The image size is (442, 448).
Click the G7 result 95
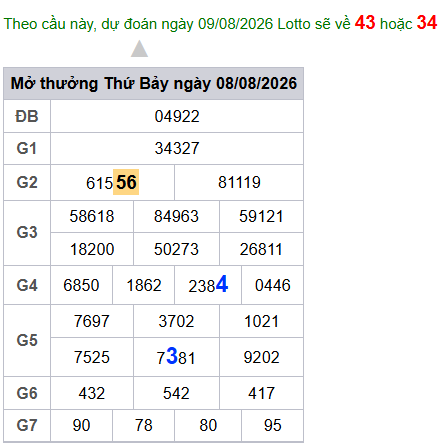(x=273, y=426)
